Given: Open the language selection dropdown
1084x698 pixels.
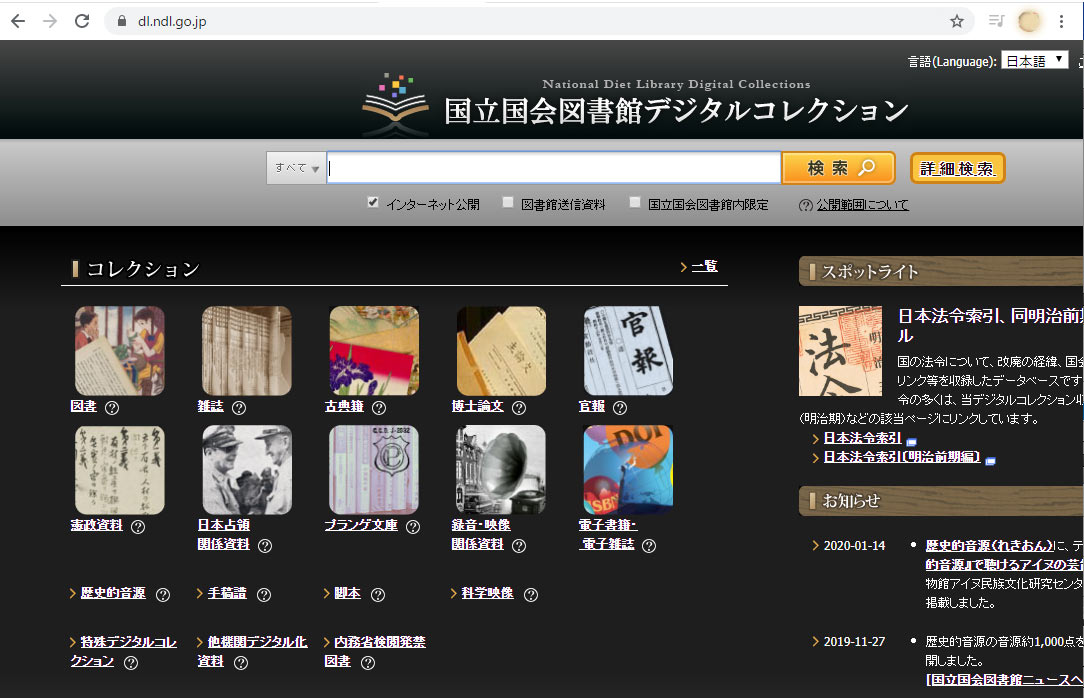Looking at the screenshot, I should tap(1035, 61).
